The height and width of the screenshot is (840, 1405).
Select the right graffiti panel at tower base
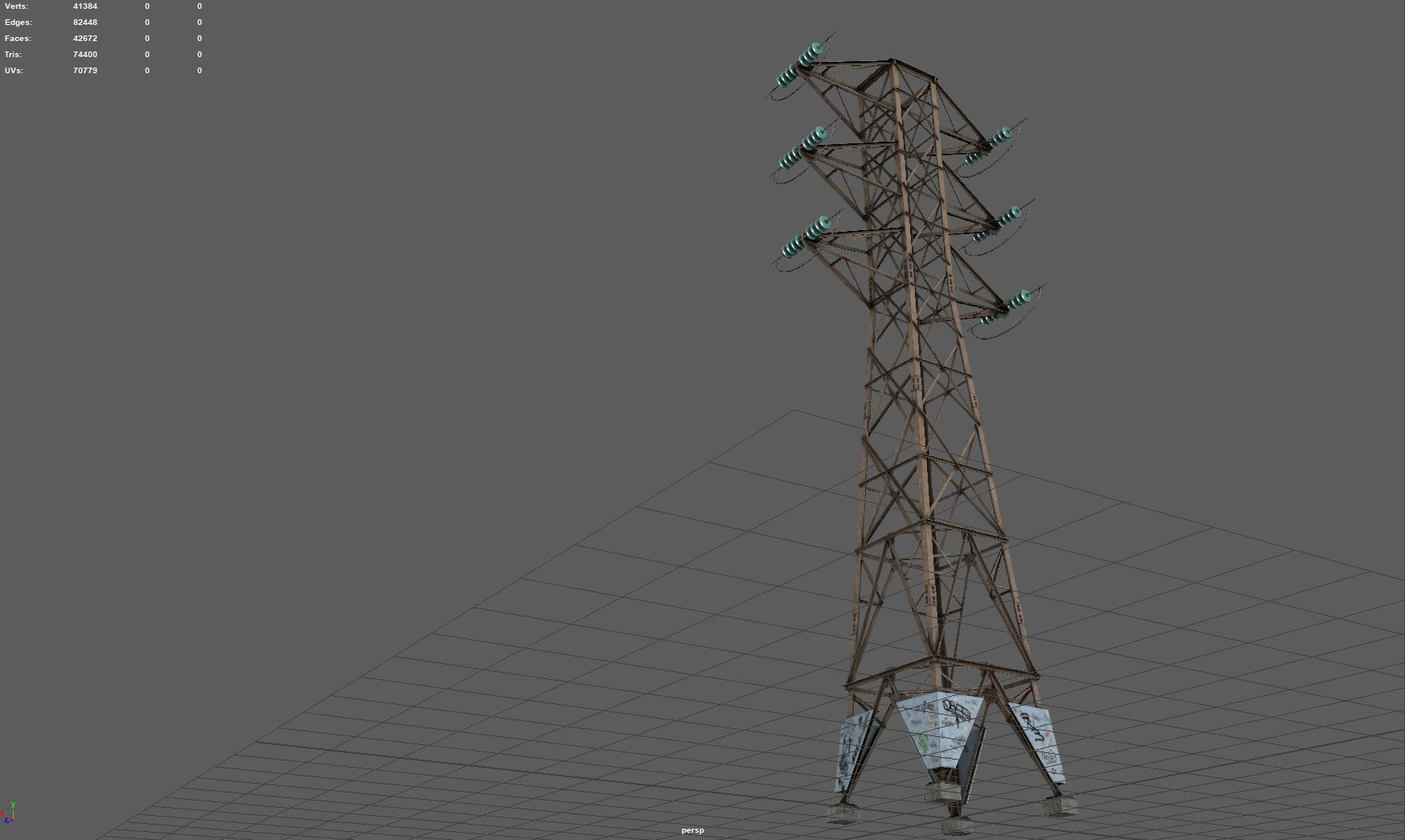1039,742
